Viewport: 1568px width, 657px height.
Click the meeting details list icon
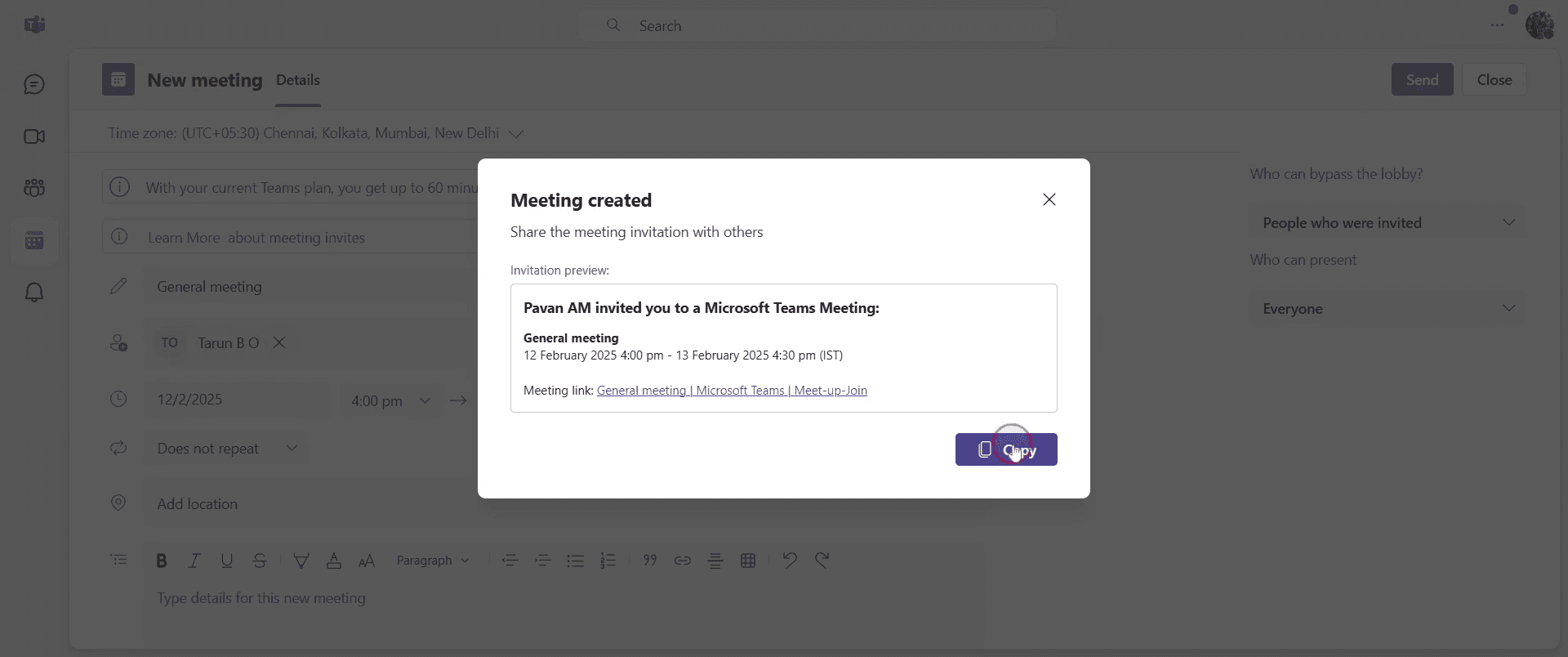[x=118, y=560]
